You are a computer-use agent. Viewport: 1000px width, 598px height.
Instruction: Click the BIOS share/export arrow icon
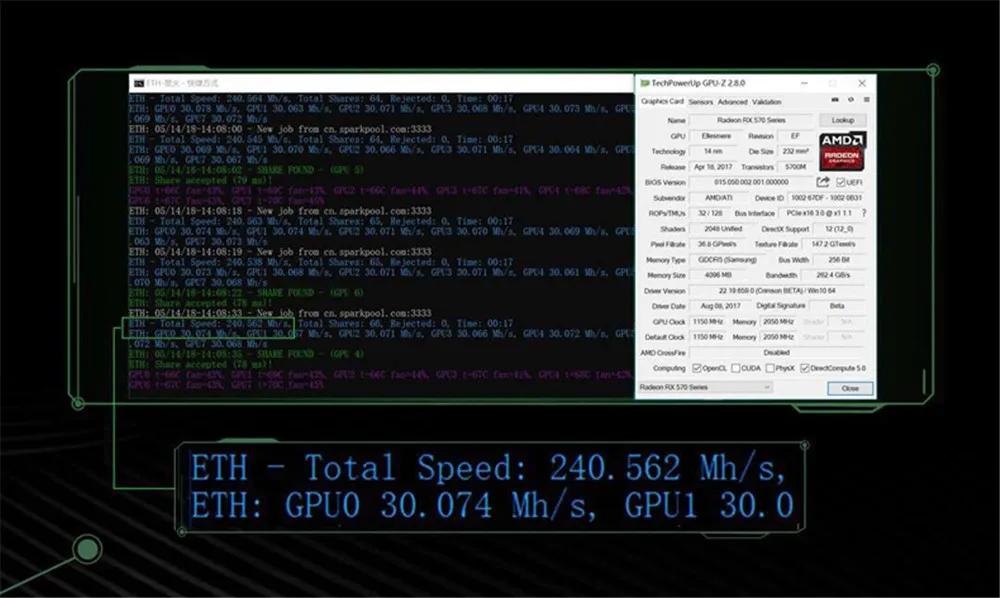[x=823, y=182]
